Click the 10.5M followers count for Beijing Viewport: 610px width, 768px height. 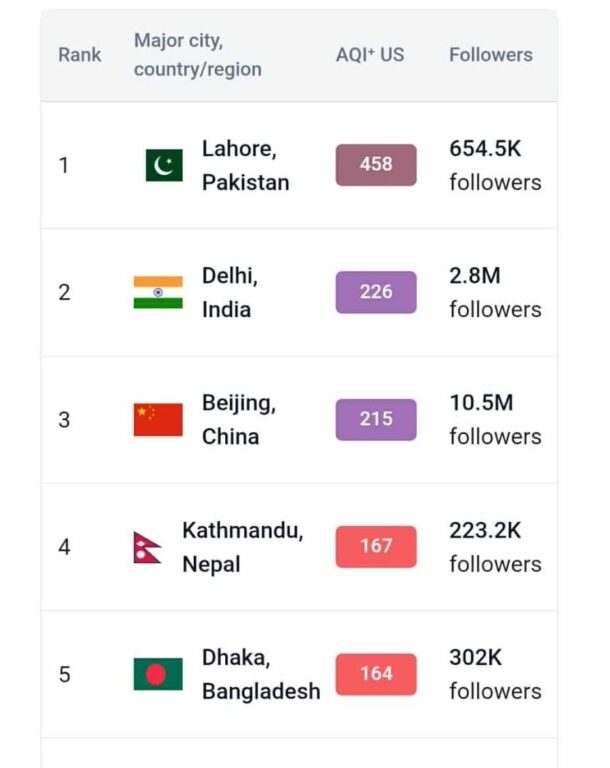494,419
